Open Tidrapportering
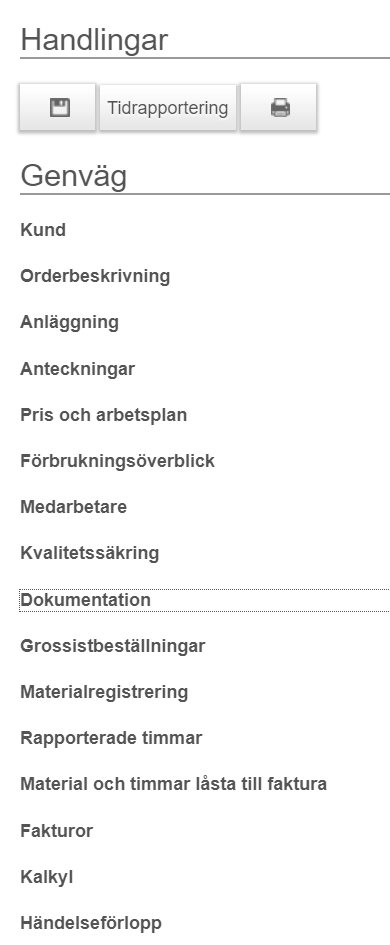This screenshot has height=945, width=390. (x=168, y=107)
